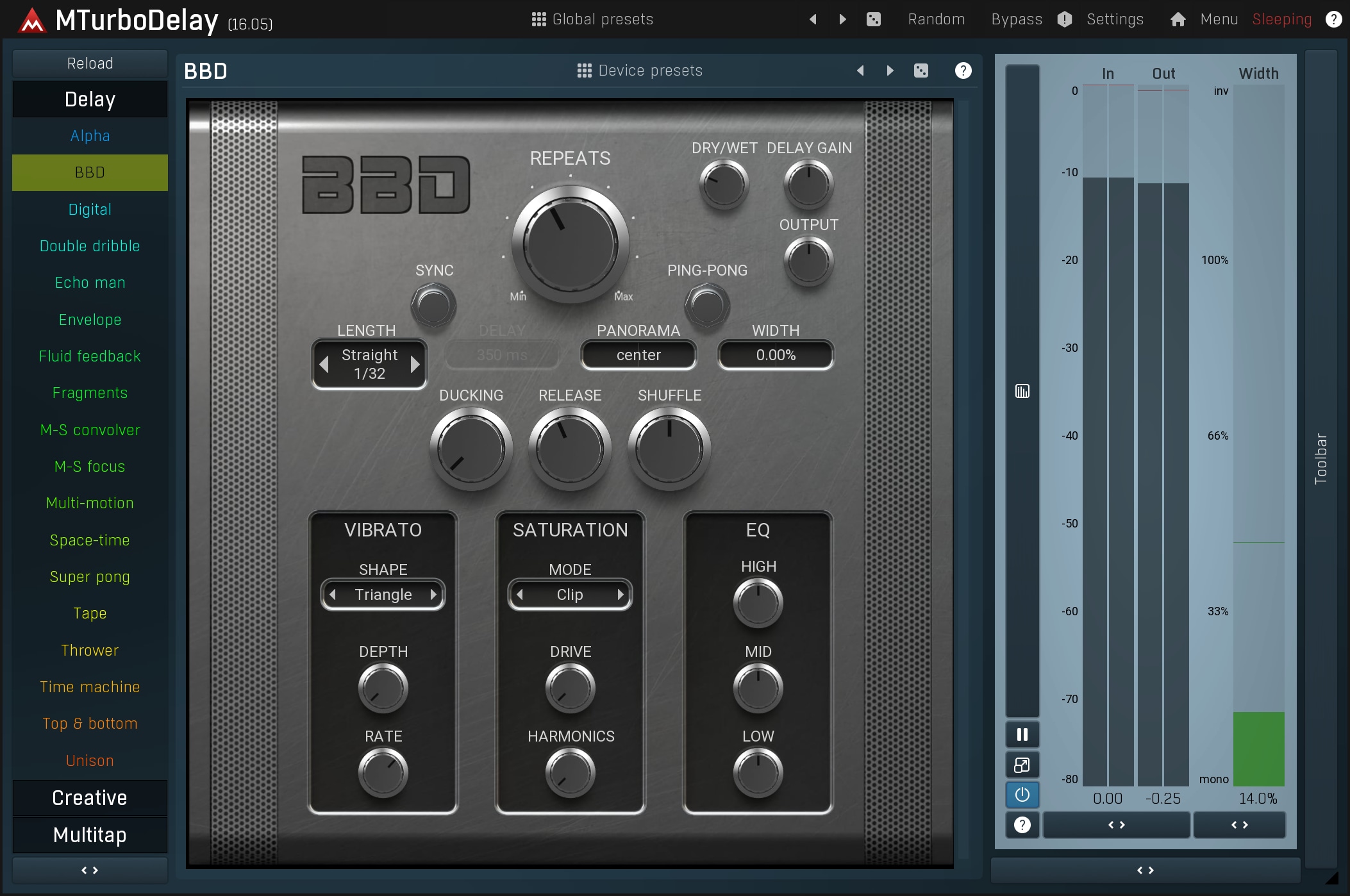Viewport: 1350px width, 896px height.
Task: Choose previous saturation MODE with left arrow
Action: tap(520, 595)
